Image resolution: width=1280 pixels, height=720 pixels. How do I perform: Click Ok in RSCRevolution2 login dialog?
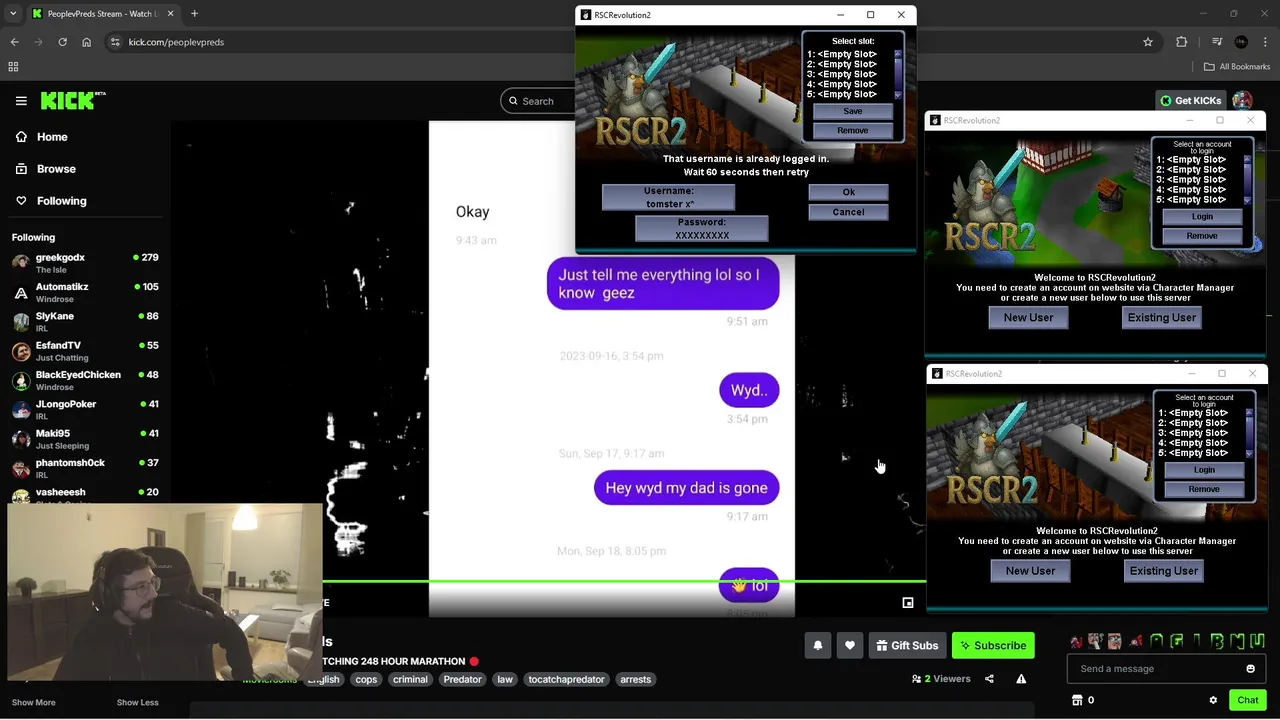[x=848, y=192]
